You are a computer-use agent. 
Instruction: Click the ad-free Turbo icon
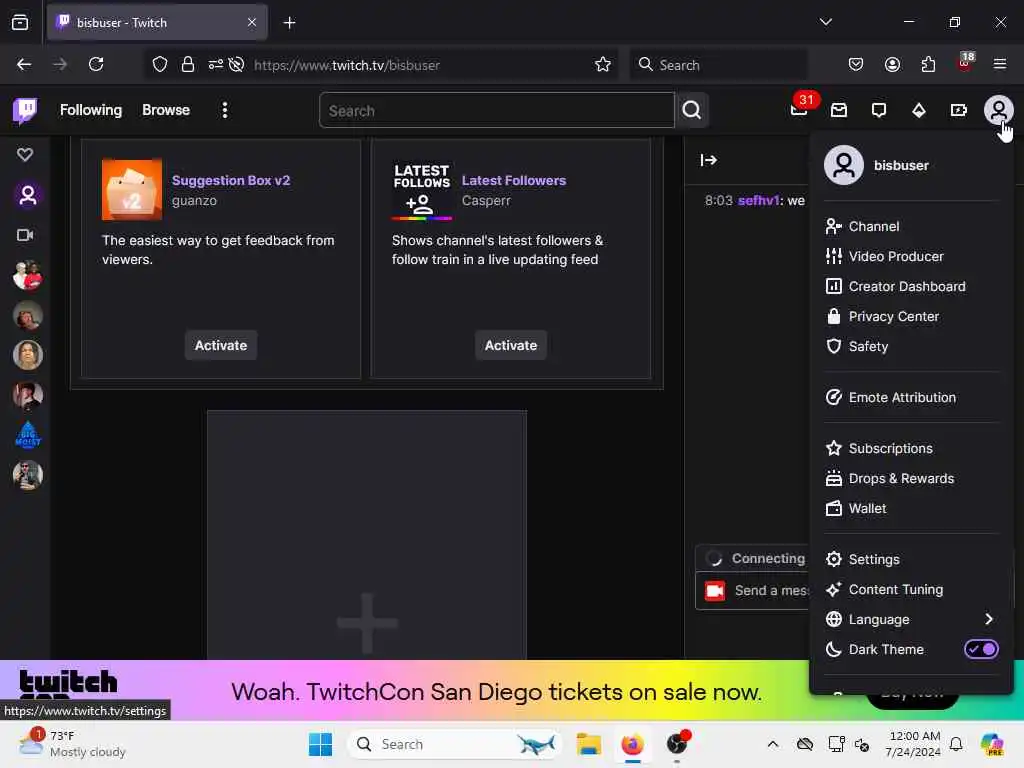coord(958,110)
